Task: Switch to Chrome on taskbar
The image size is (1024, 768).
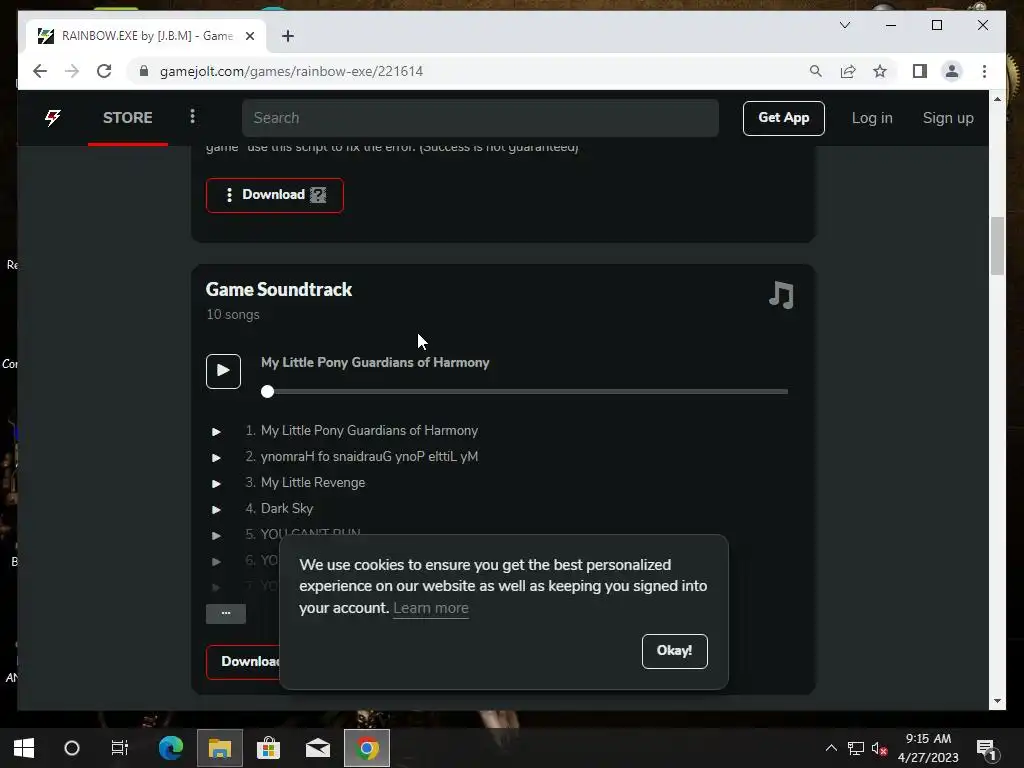Action: [367, 748]
